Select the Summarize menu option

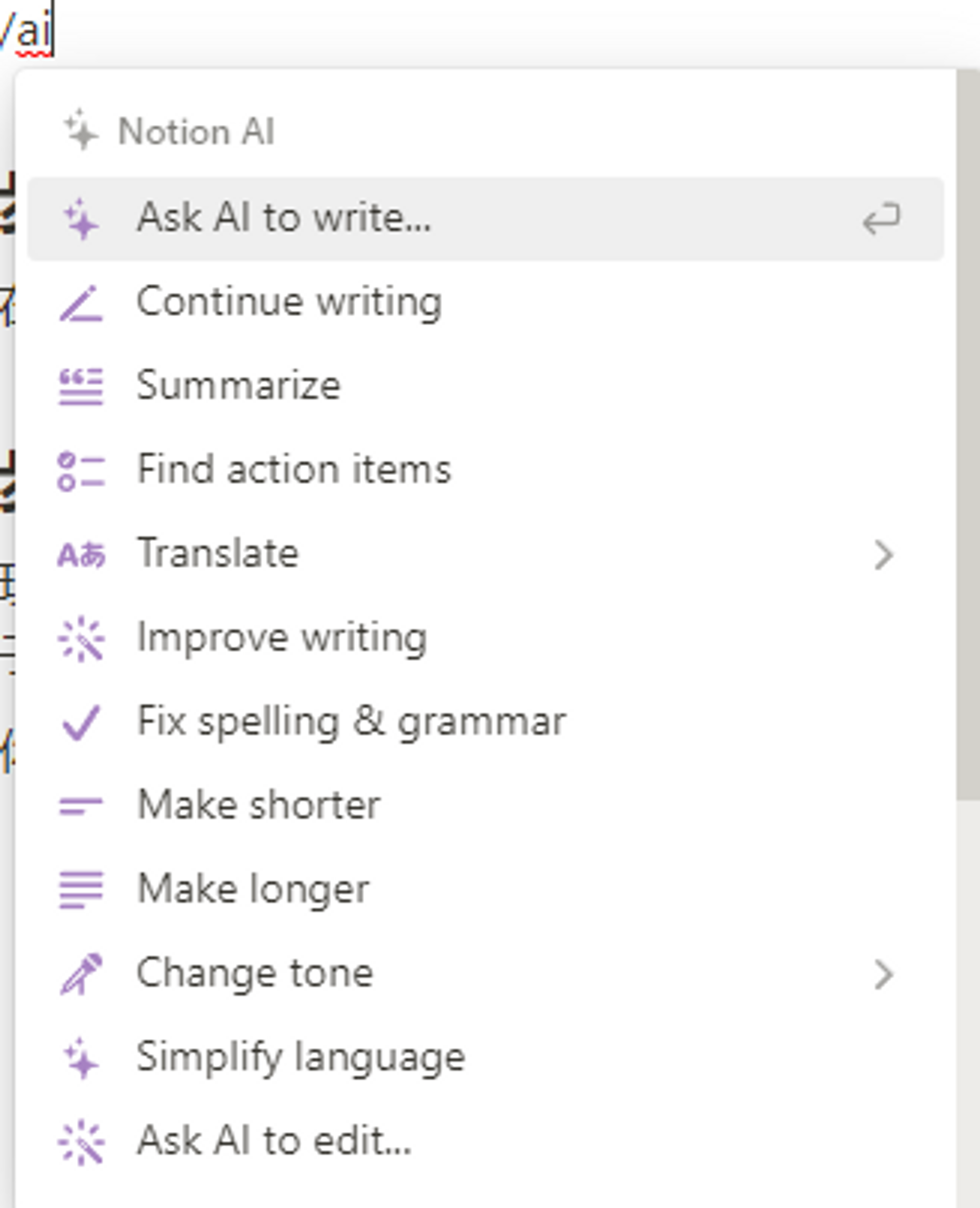pyautogui.click(x=238, y=386)
